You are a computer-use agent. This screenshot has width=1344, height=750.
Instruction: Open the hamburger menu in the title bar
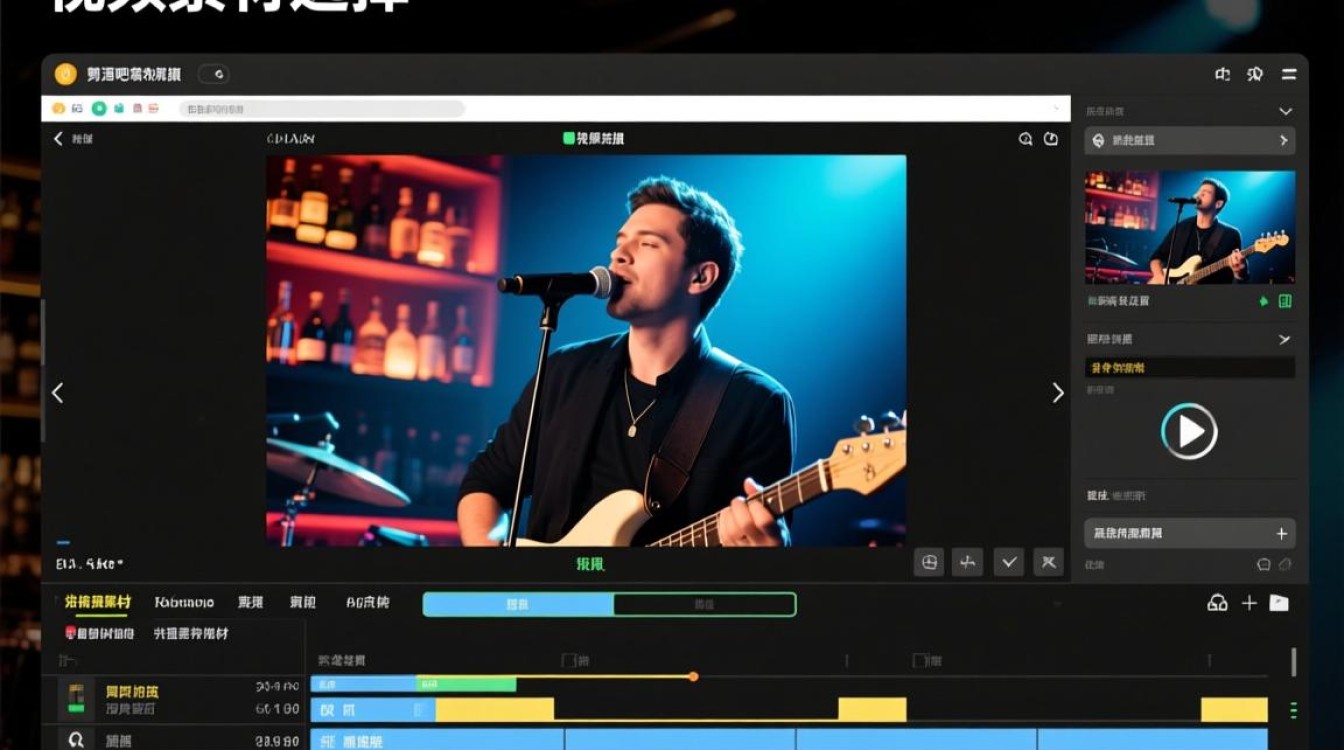click(1289, 74)
